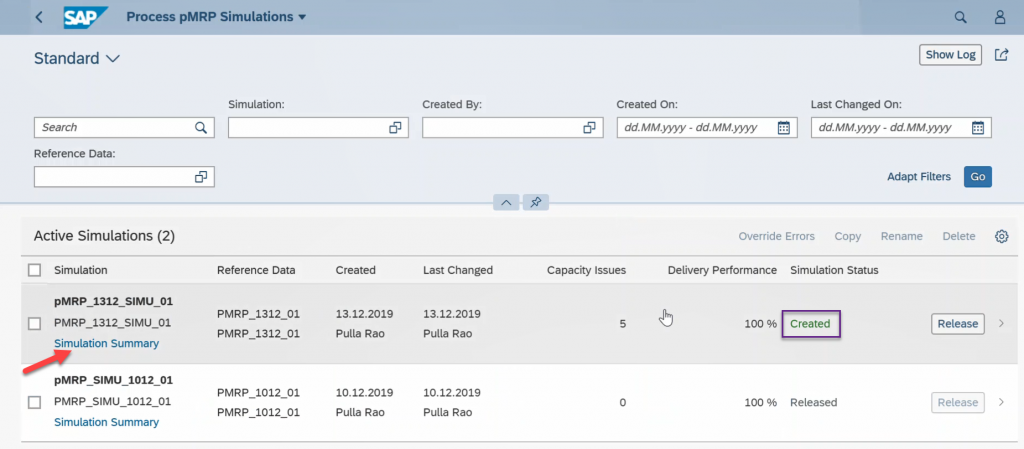The width and height of the screenshot is (1024, 449).
Task: Click the Show Log button
Action: coord(950,55)
